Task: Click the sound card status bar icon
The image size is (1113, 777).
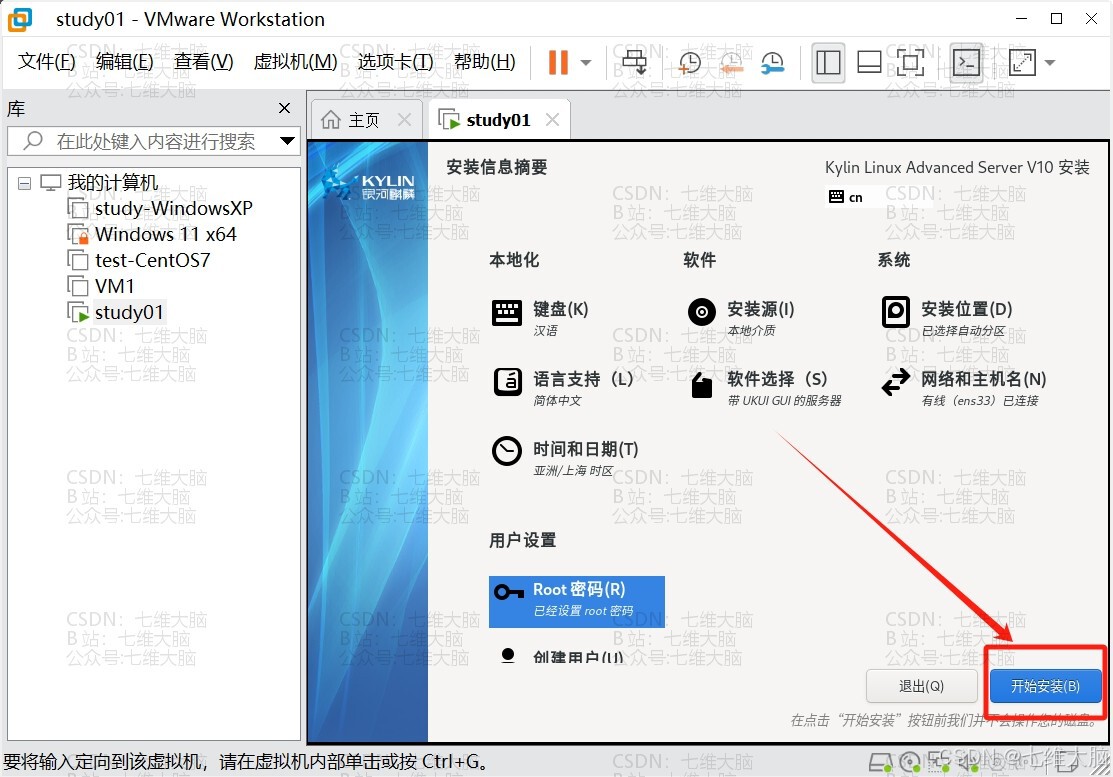Action: tap(967, 763)
